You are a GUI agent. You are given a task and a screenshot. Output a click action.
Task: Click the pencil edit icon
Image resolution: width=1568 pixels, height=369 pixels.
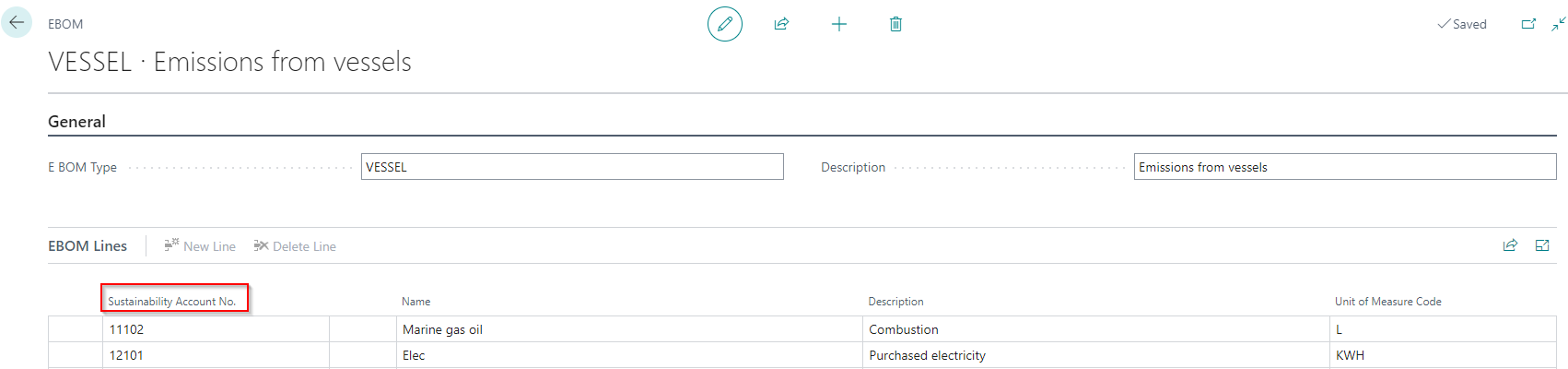(x=725, y=24)
